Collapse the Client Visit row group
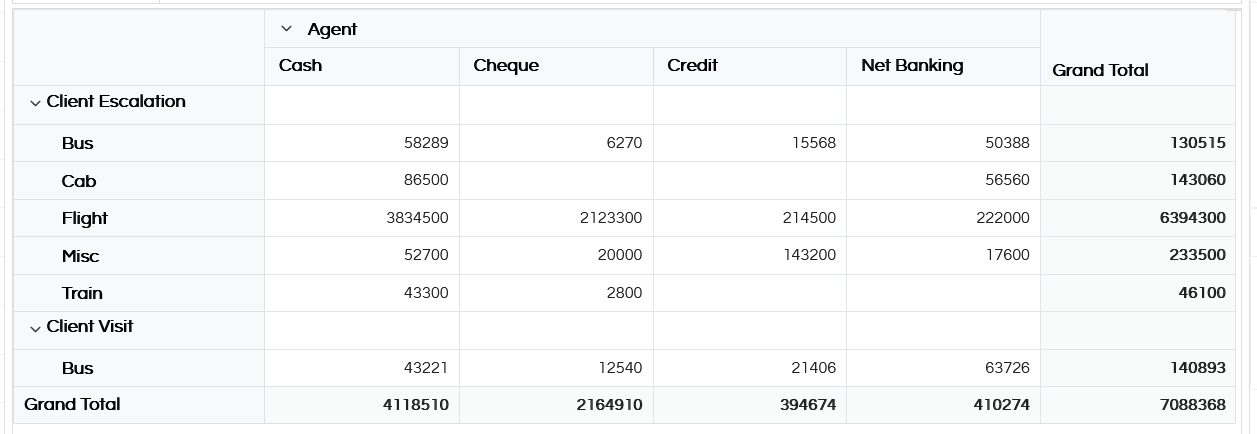 point(36,328)
